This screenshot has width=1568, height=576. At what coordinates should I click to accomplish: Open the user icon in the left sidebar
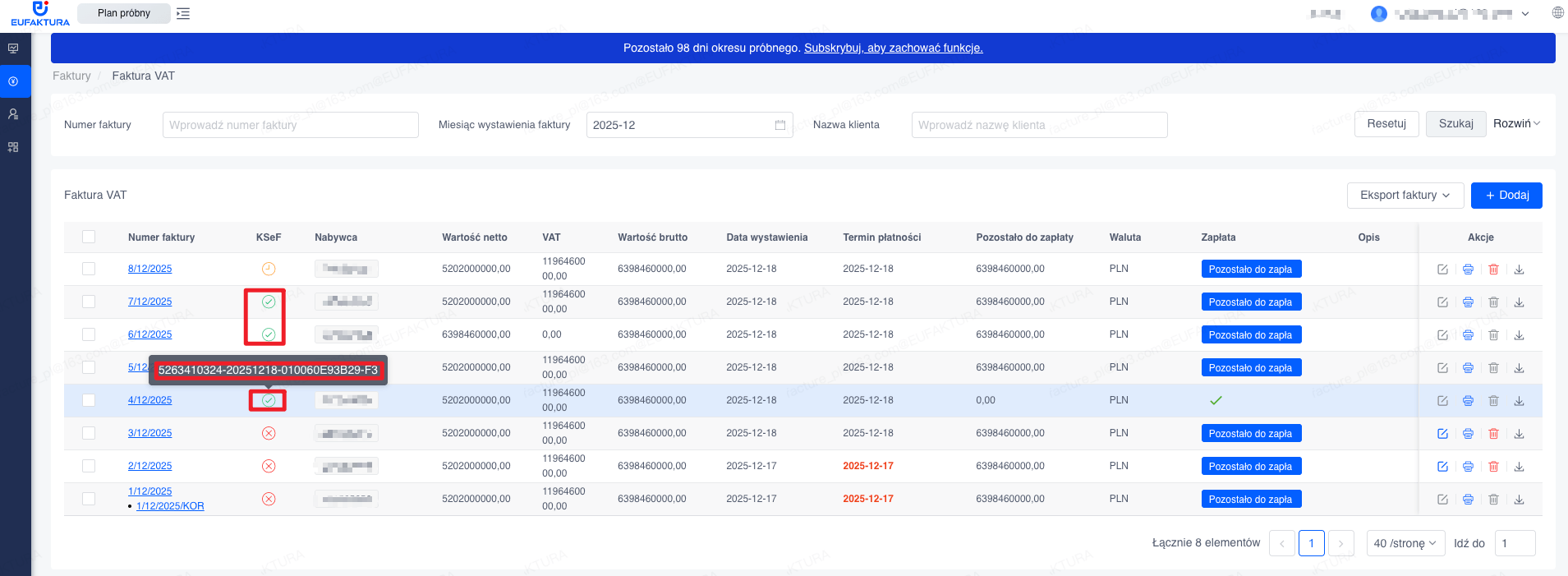pos(13,114)
